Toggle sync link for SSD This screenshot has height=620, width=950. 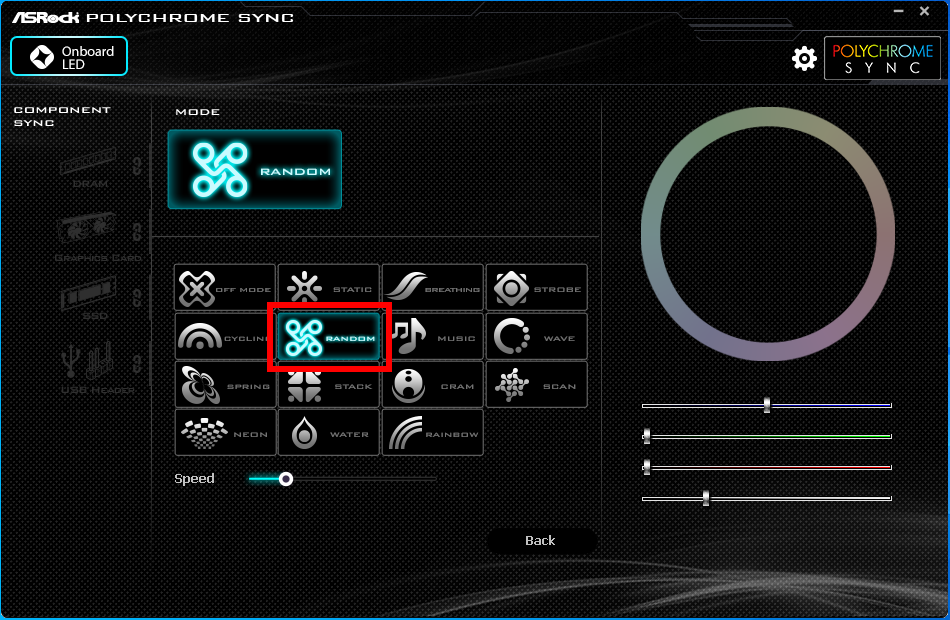[x=138, y=298]
